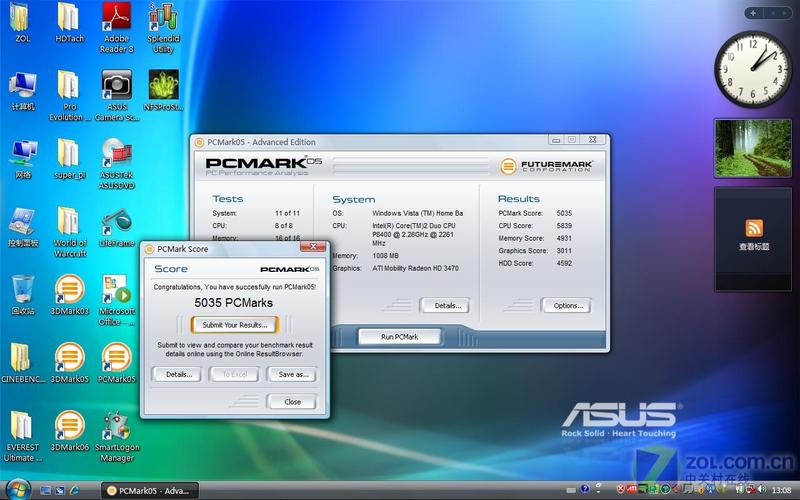
Task: Open EVEREST Ultimate folder icon
Action: tap(22, 437)
